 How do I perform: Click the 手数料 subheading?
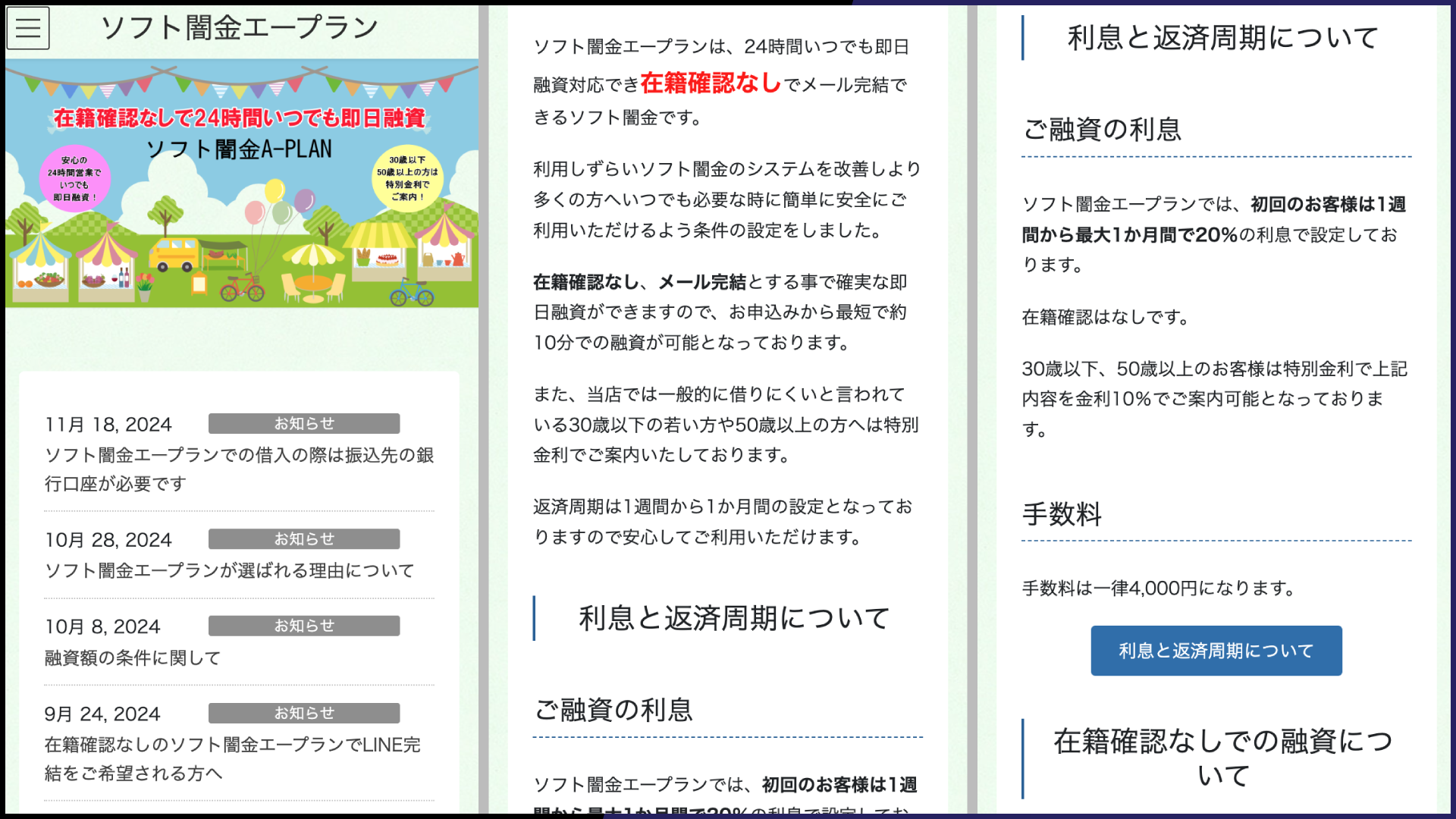click(x=1062, y=514)
